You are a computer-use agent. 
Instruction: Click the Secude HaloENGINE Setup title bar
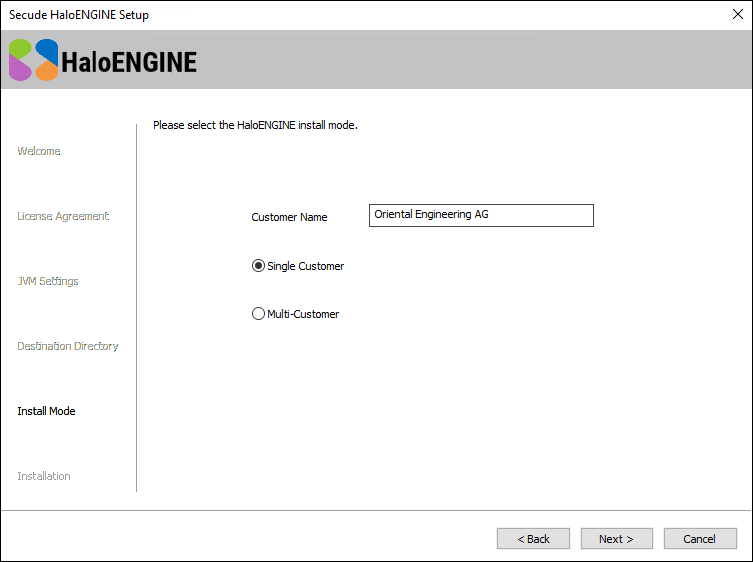[300, 15]
